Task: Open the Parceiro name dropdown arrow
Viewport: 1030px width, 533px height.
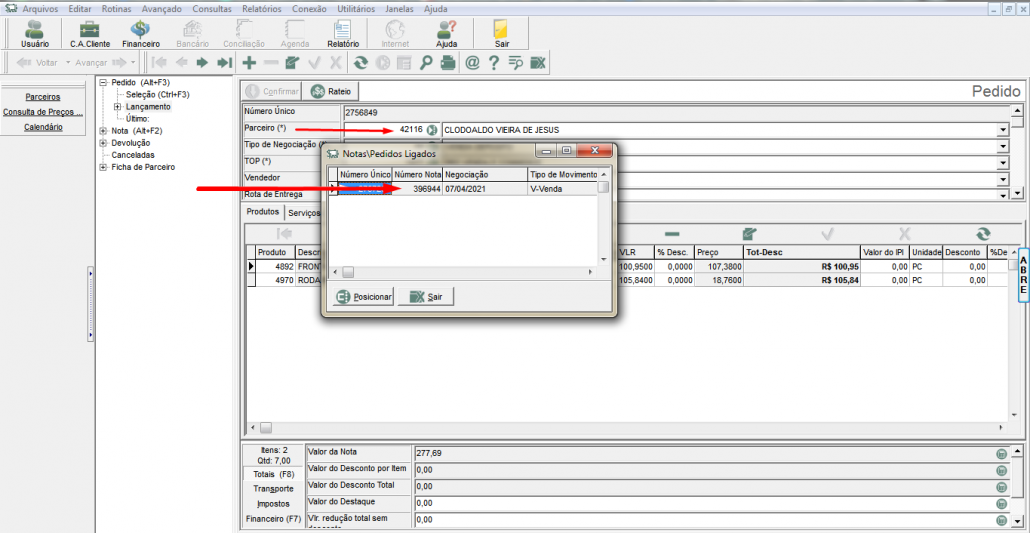Action: click(1002, 130)
